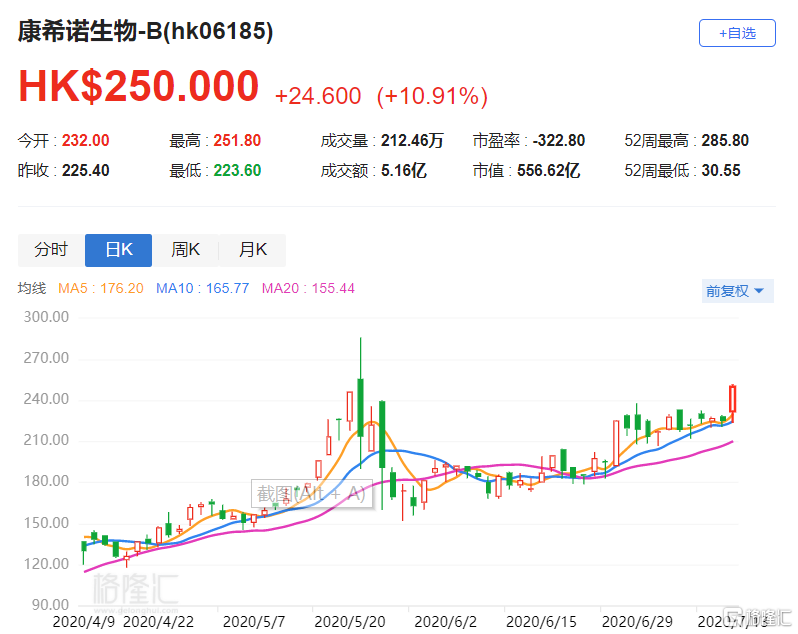Click the 52周最高 value 285.80
Screen dimensions: 798x634
(x=727, y=141)
